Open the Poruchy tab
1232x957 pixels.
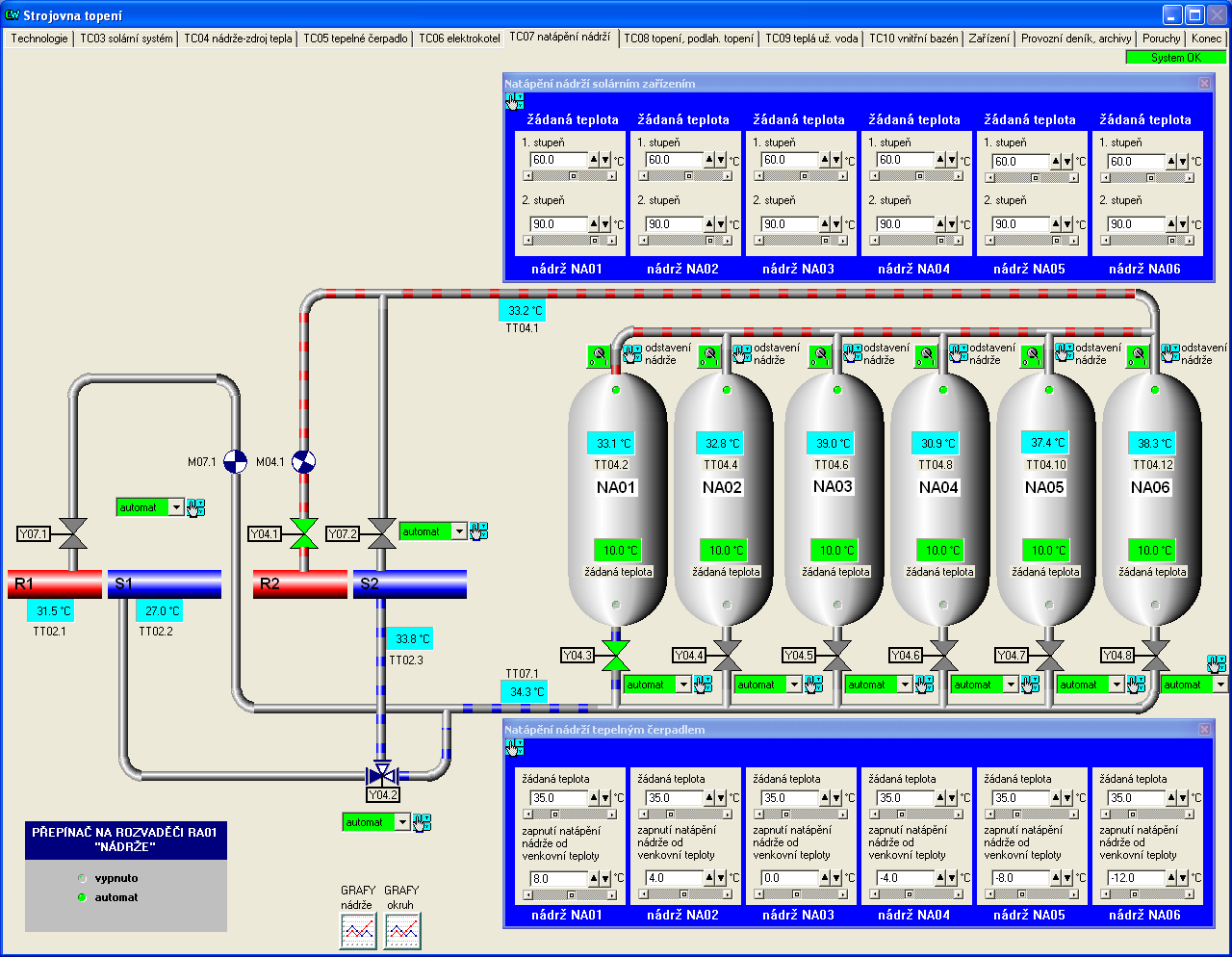(1161, 39)
